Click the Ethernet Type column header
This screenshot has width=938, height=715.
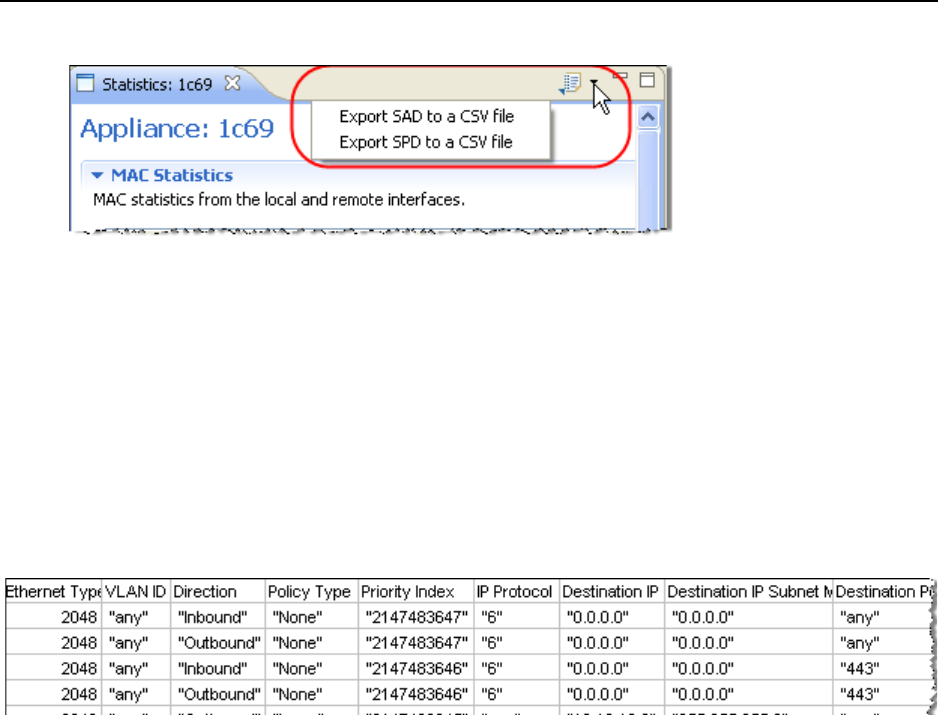(53, 592)
